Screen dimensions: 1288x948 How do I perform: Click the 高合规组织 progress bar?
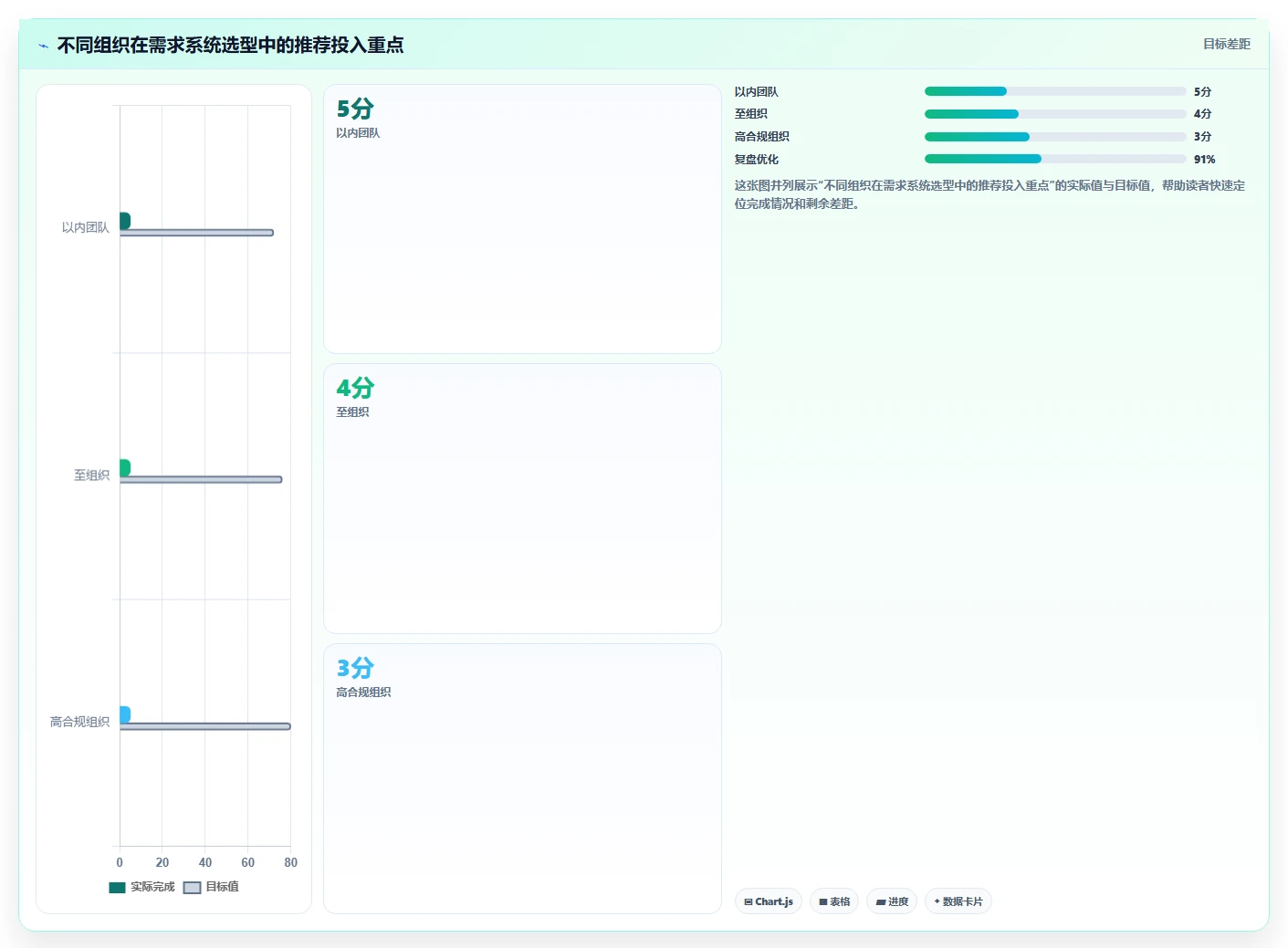click(1055, 137)
